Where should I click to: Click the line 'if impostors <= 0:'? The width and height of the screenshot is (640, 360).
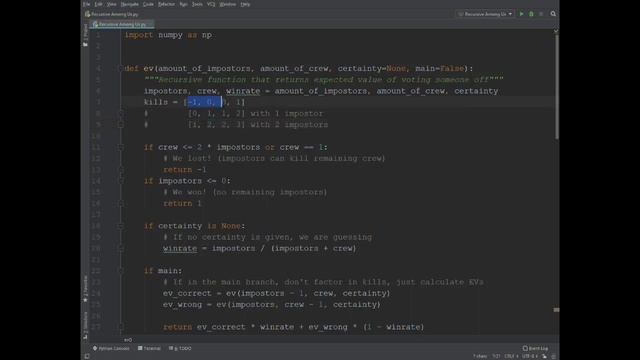click(x=187, y=181)
